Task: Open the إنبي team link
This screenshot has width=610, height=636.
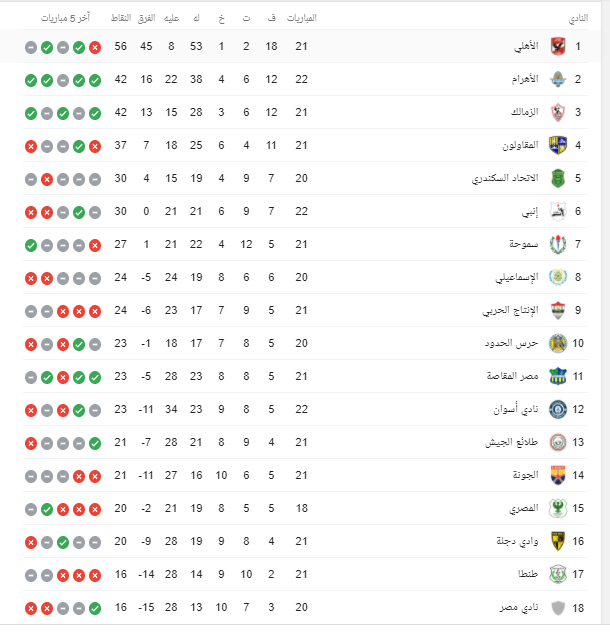Action: point(530,212)
